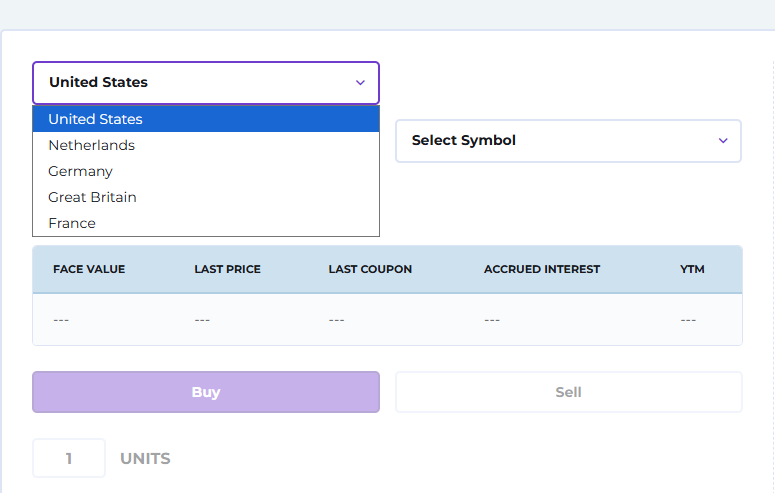Click the FACE VALUE column header
The height and width of the screenshot is (493, 775).
(x=89, y=269)
